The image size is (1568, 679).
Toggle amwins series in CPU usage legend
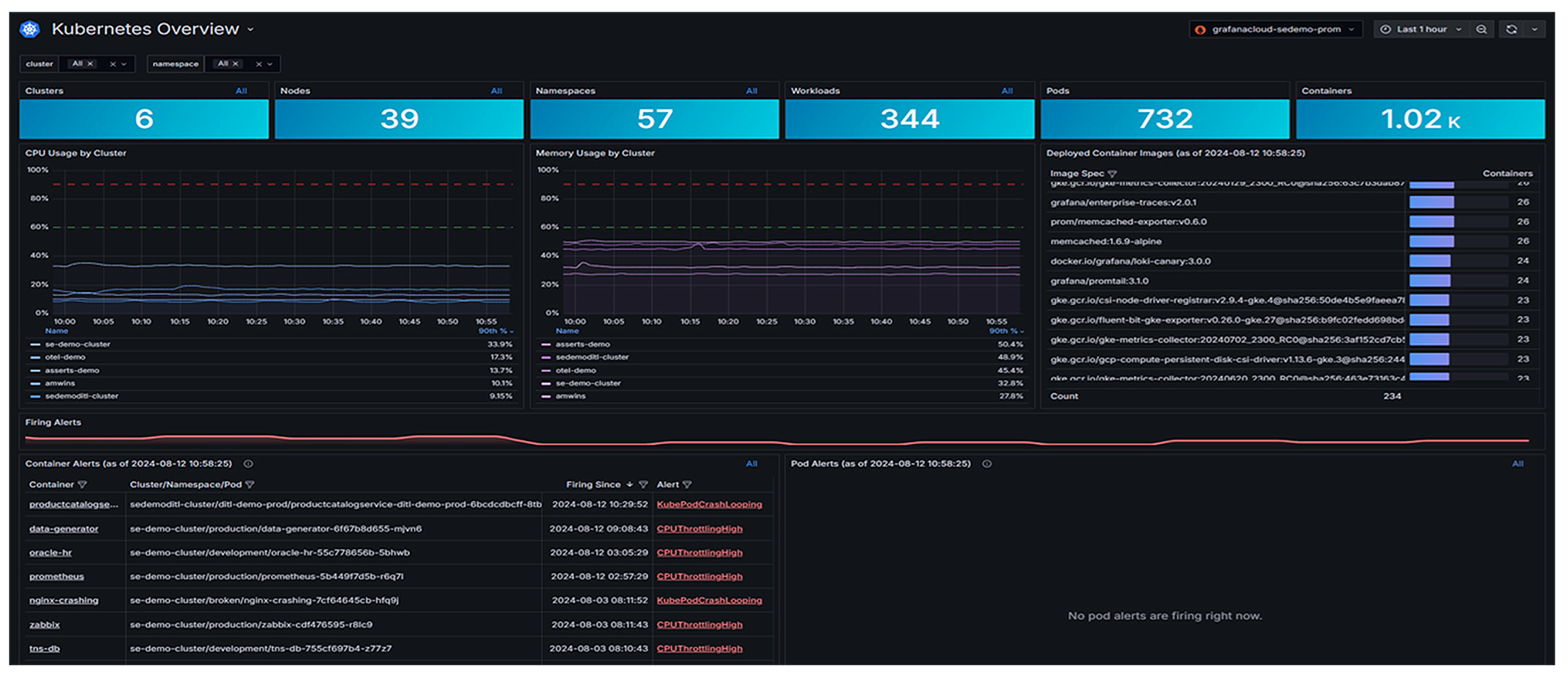[60, 384]
